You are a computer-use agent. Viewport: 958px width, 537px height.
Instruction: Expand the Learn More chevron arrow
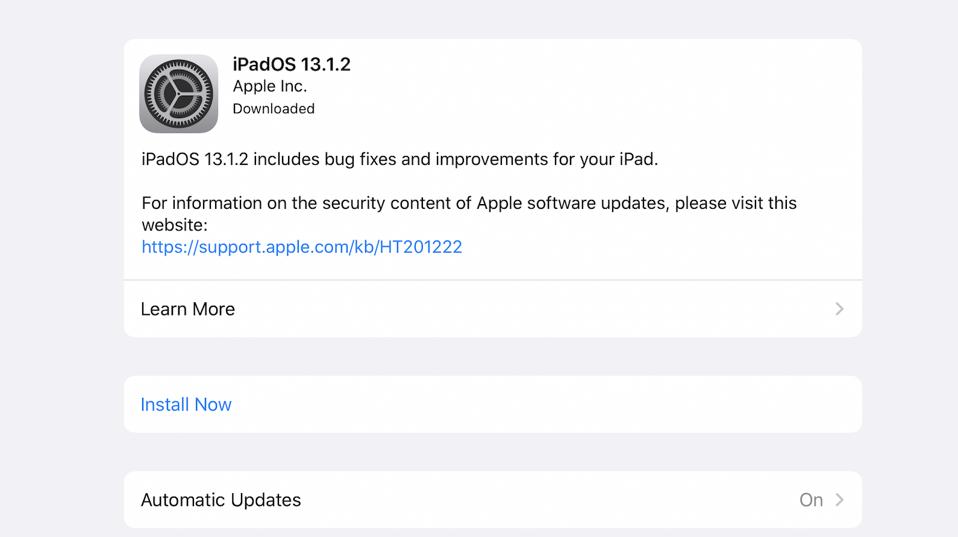tap(839, 309)
